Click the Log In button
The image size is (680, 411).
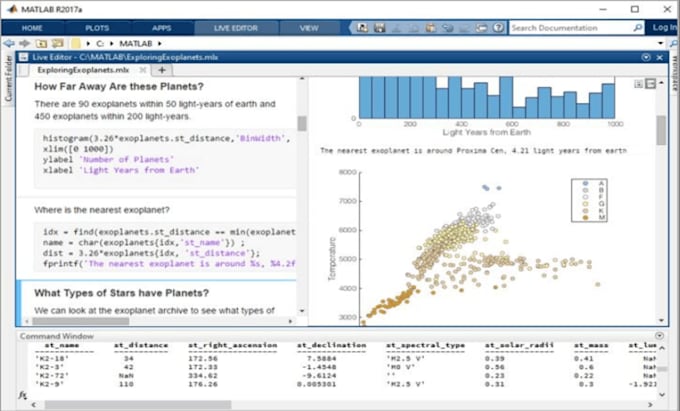pyautogui.click(x=664, y=28)
